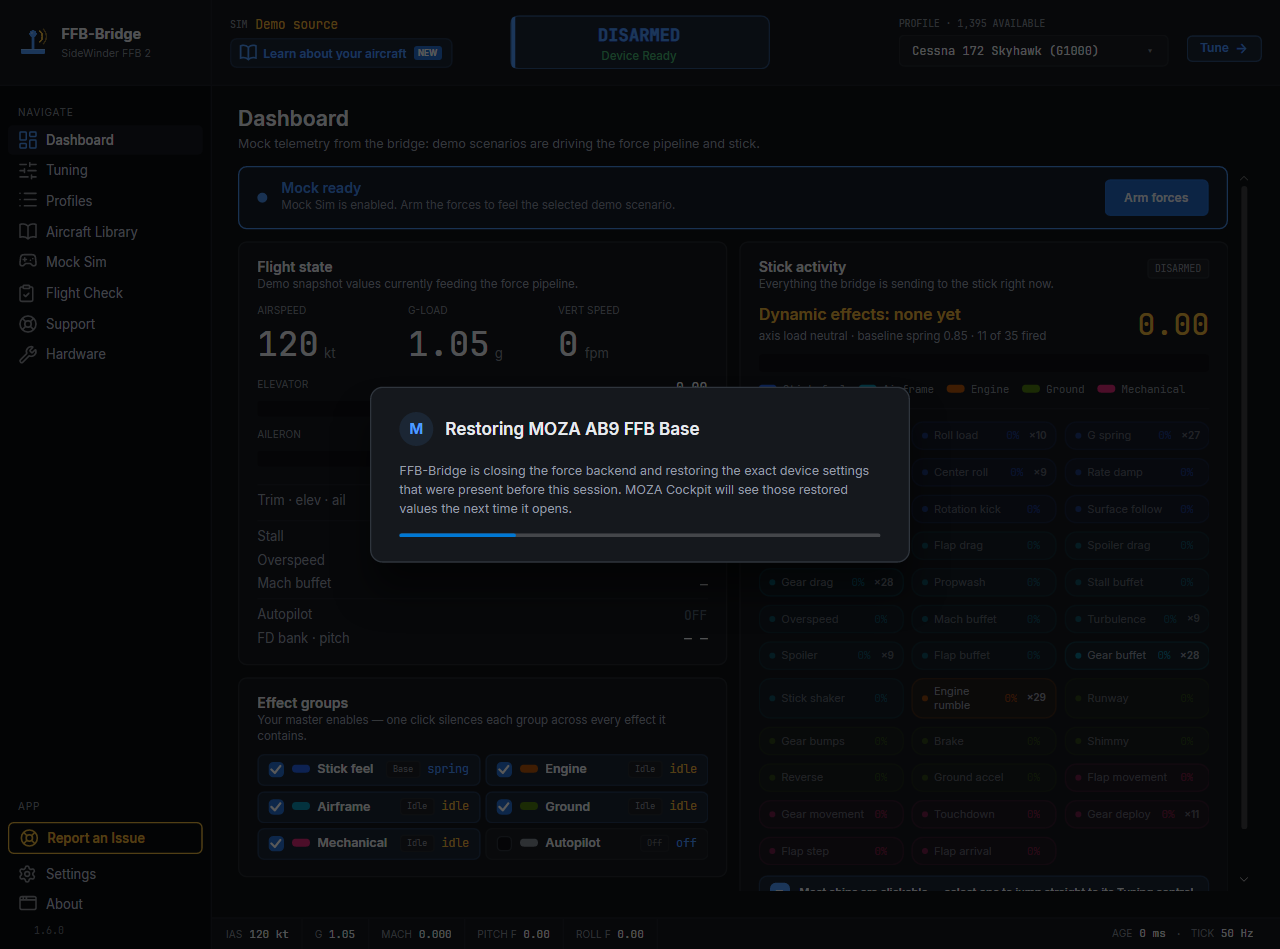Screen dimensions: 1280x949
Task: Select the Flap arrival chip
Action: (x=984, y=851)
